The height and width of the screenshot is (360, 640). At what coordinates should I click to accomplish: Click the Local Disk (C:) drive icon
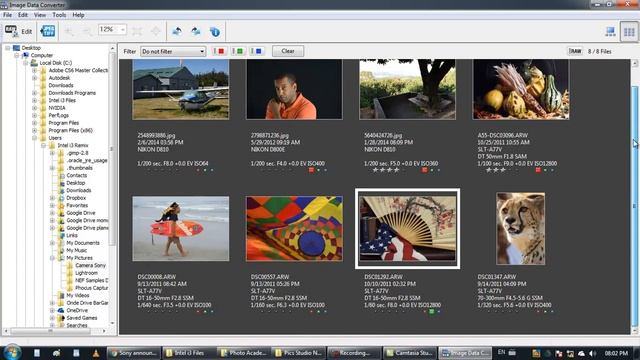[x=34, y=62]
